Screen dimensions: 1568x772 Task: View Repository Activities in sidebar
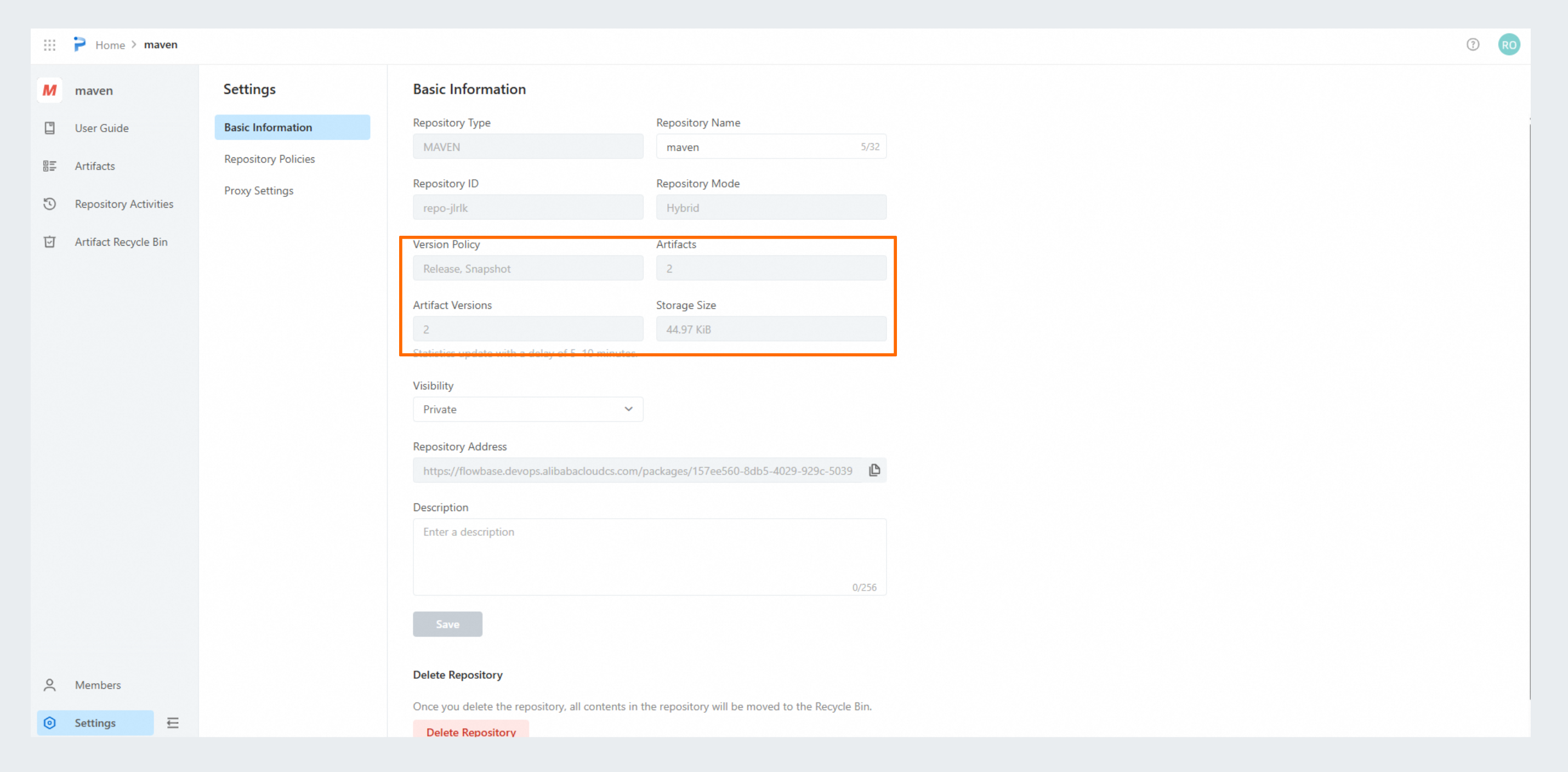[123, 204]
